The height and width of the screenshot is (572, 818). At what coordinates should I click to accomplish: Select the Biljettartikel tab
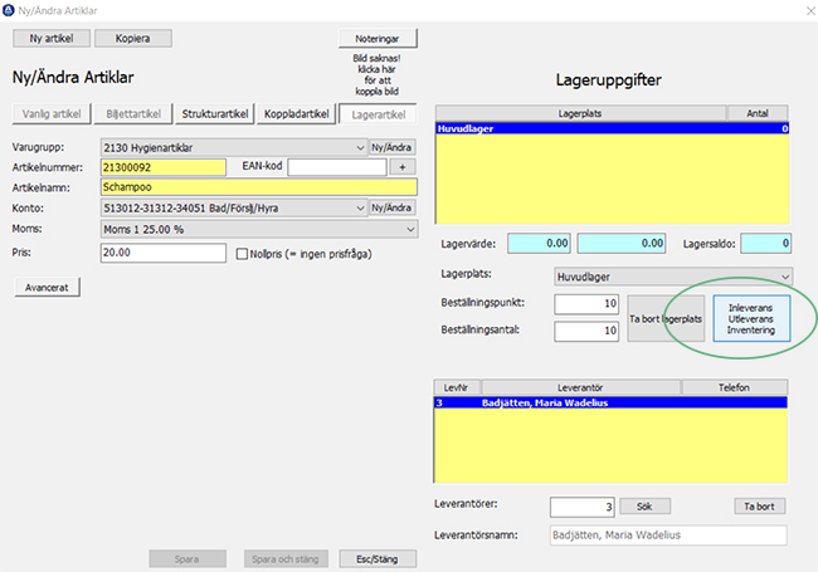(133, 114)
